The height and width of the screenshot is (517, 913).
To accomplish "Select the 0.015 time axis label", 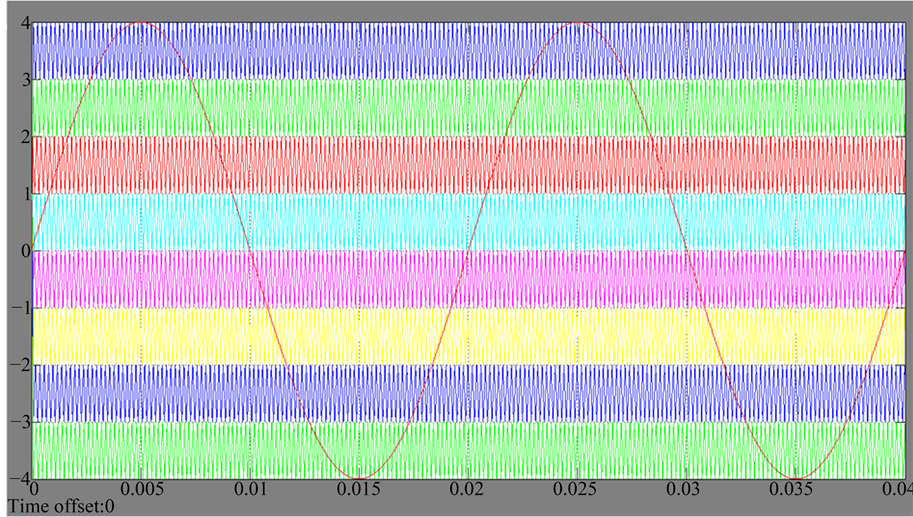I will click(359, 490).
